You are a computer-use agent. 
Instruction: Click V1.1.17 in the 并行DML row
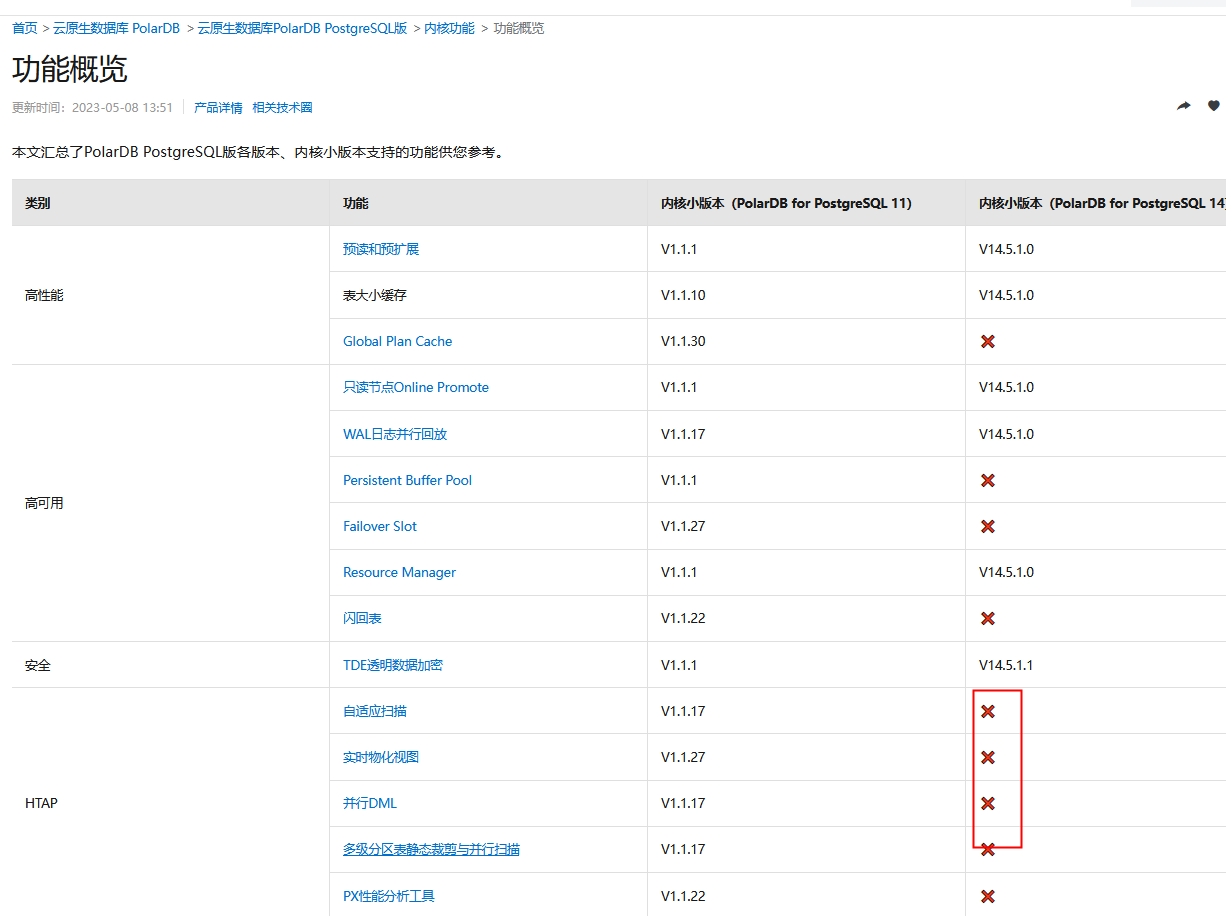click(x=683, y=803)
